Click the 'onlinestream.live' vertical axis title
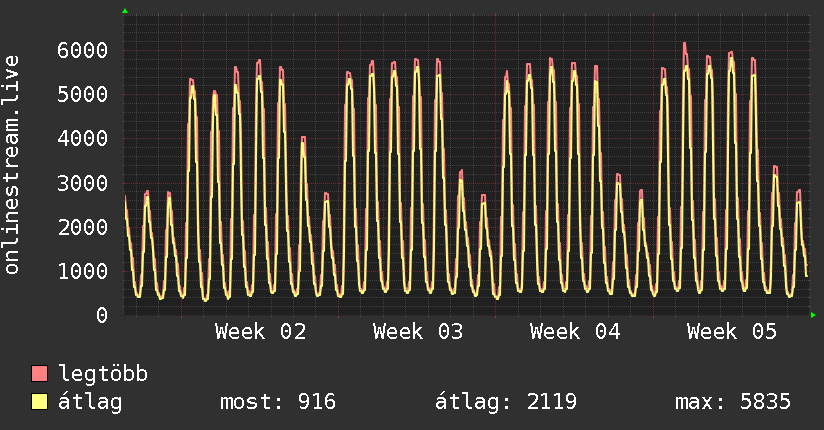Image resolution: width=824 pixels, height=430 pixels. pyautogui.click(x=12, y=165)
